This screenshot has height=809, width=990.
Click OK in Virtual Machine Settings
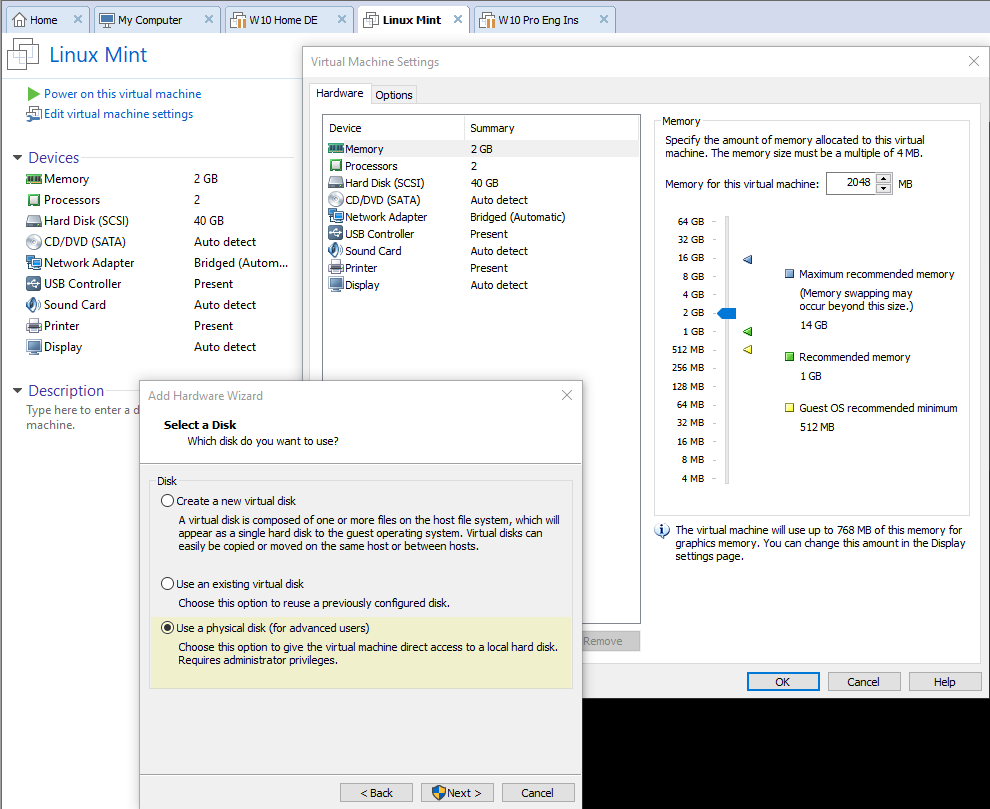pos(783,681)
